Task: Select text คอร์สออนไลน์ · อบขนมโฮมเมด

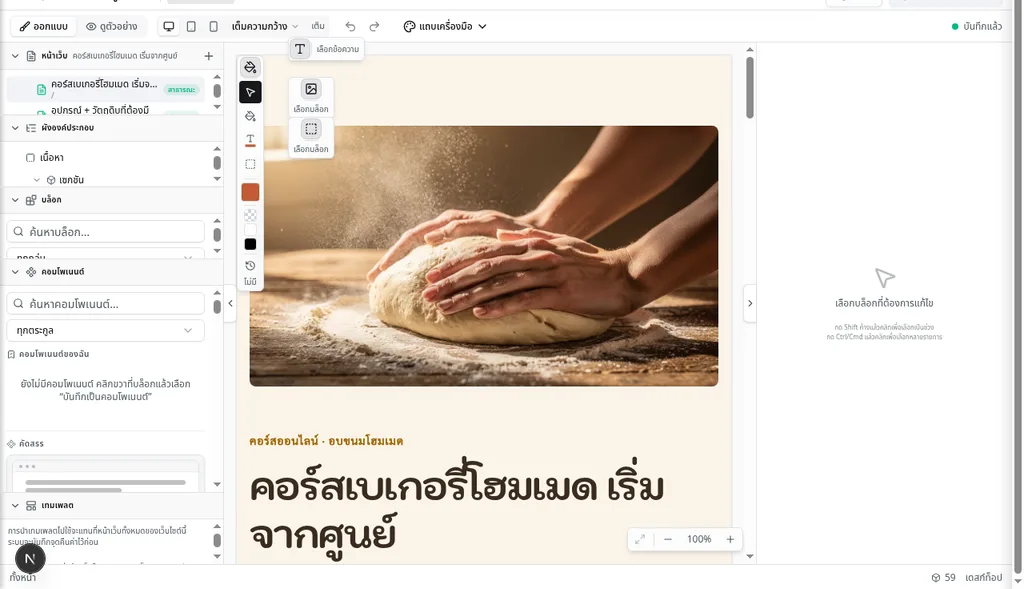Action: pyautogui.click(x=326, y=441)
